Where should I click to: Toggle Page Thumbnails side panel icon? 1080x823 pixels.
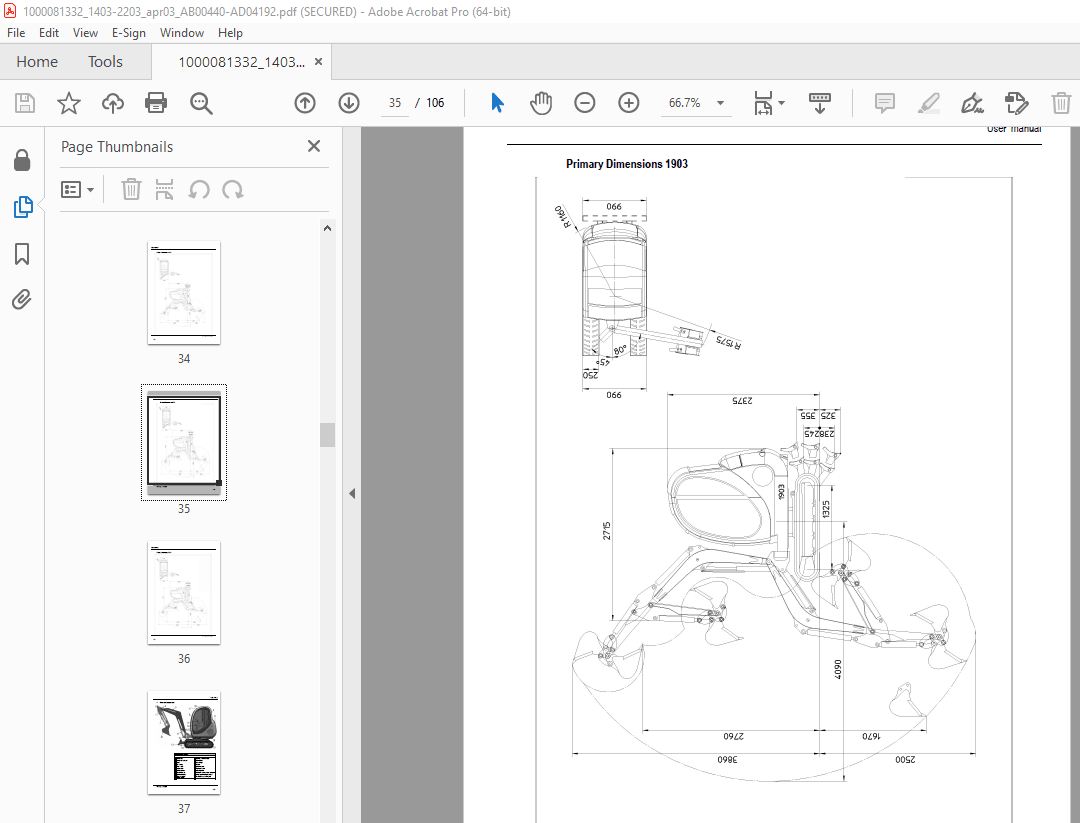23,207
